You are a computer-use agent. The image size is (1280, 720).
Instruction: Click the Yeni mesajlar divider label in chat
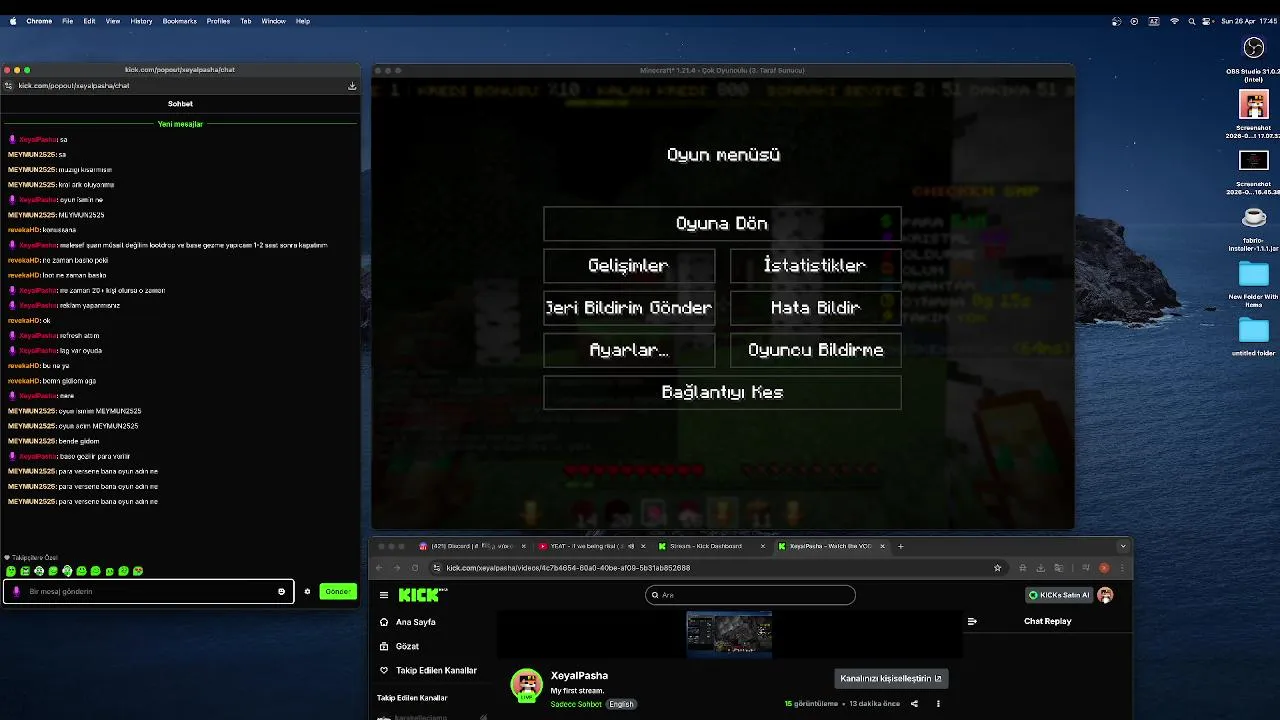point(180,124)
